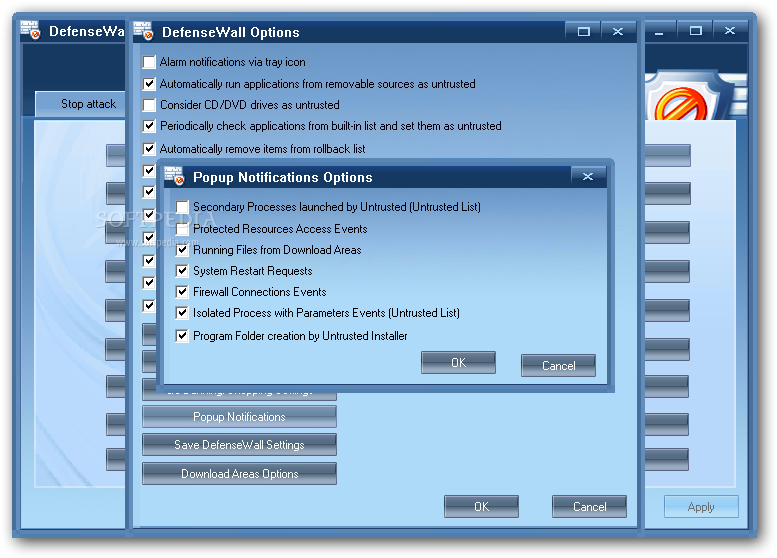Click Apply in the main DefenseWall window
The height and width of the screenshot is (558, 777).
701,506
